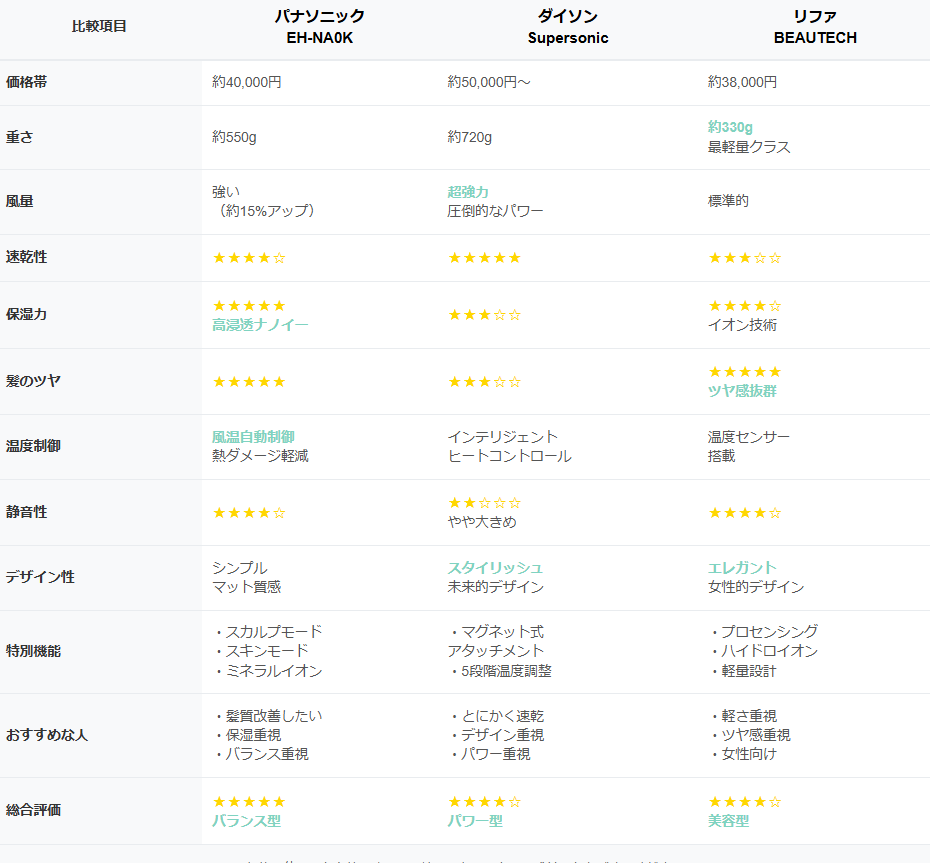The width and height of the screenshot is (930, 863).
Task: Click the パワー型 rating label
Action: (475, 821)
